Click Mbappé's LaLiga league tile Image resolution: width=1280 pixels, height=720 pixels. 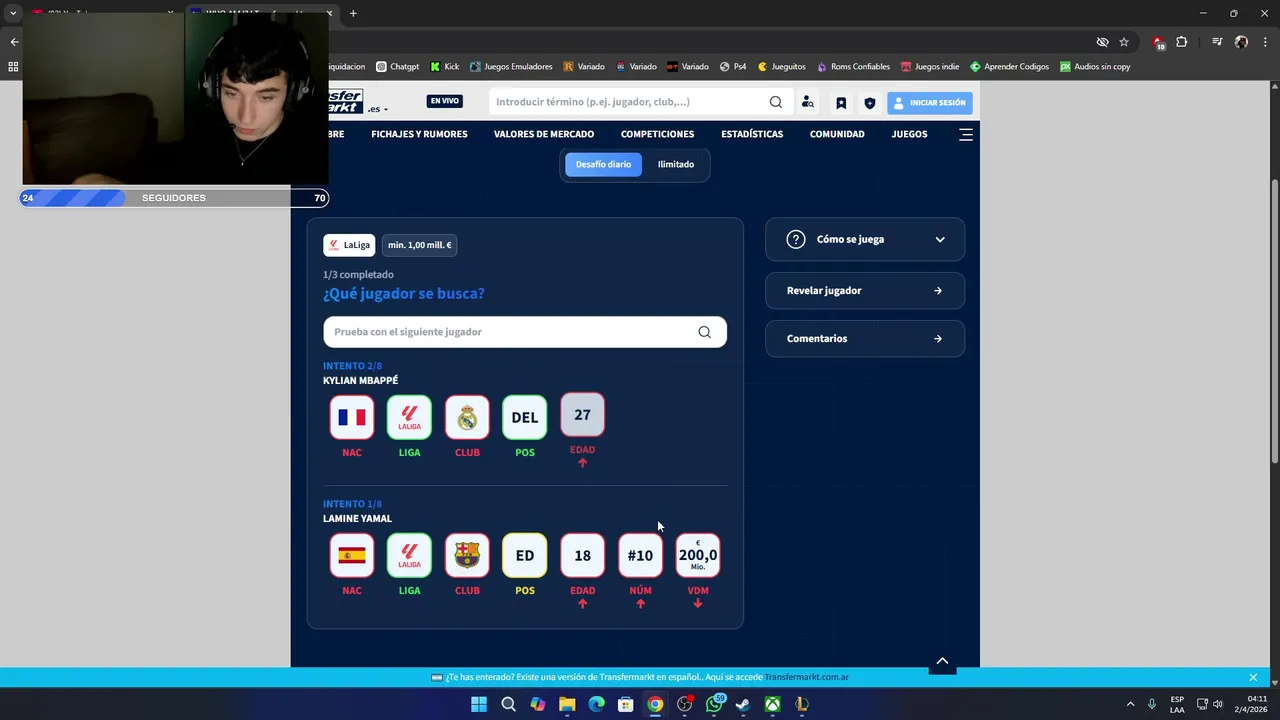[410, 417]
